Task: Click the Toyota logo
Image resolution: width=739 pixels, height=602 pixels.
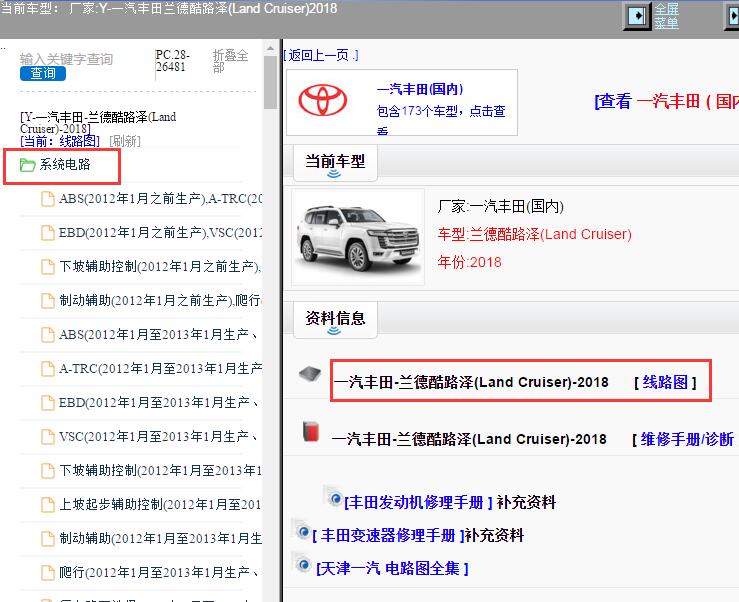Action: [x=323, y=100]
